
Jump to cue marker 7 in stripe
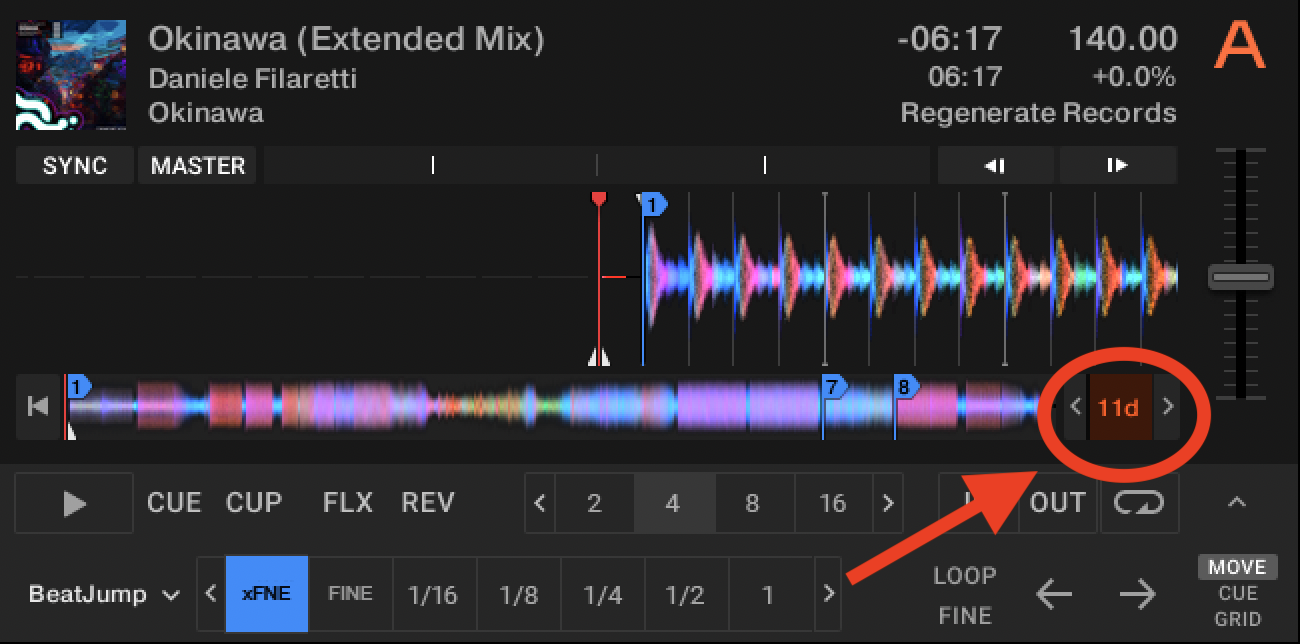[833, 386]
